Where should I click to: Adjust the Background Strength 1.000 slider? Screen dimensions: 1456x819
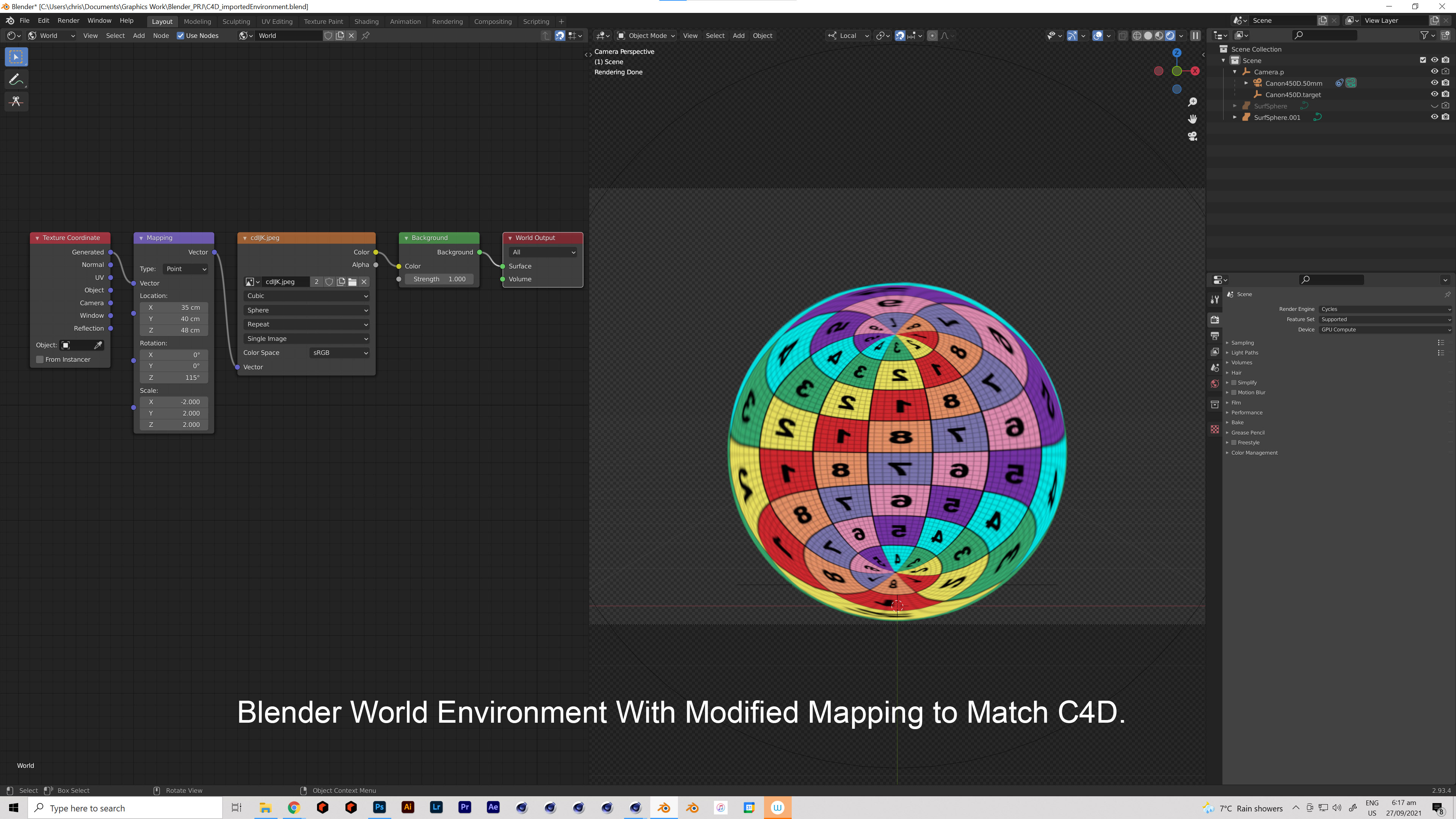pyautogui.click(x=439, y=279)
